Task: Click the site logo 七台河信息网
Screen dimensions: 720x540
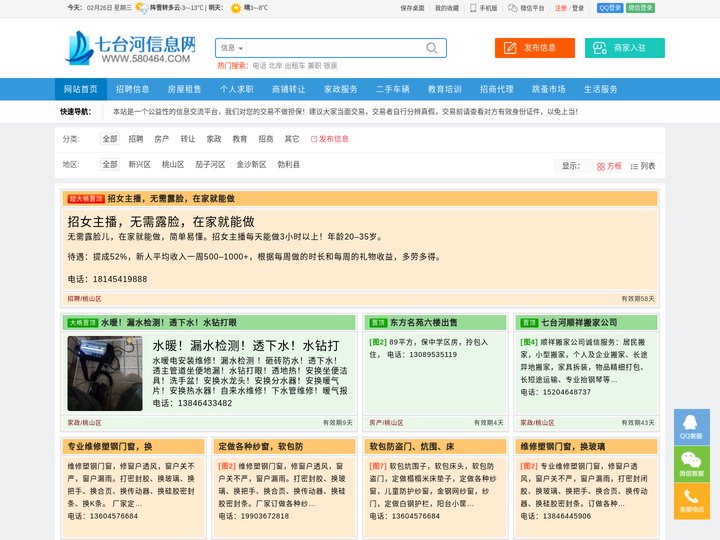Action: (131, 48)
